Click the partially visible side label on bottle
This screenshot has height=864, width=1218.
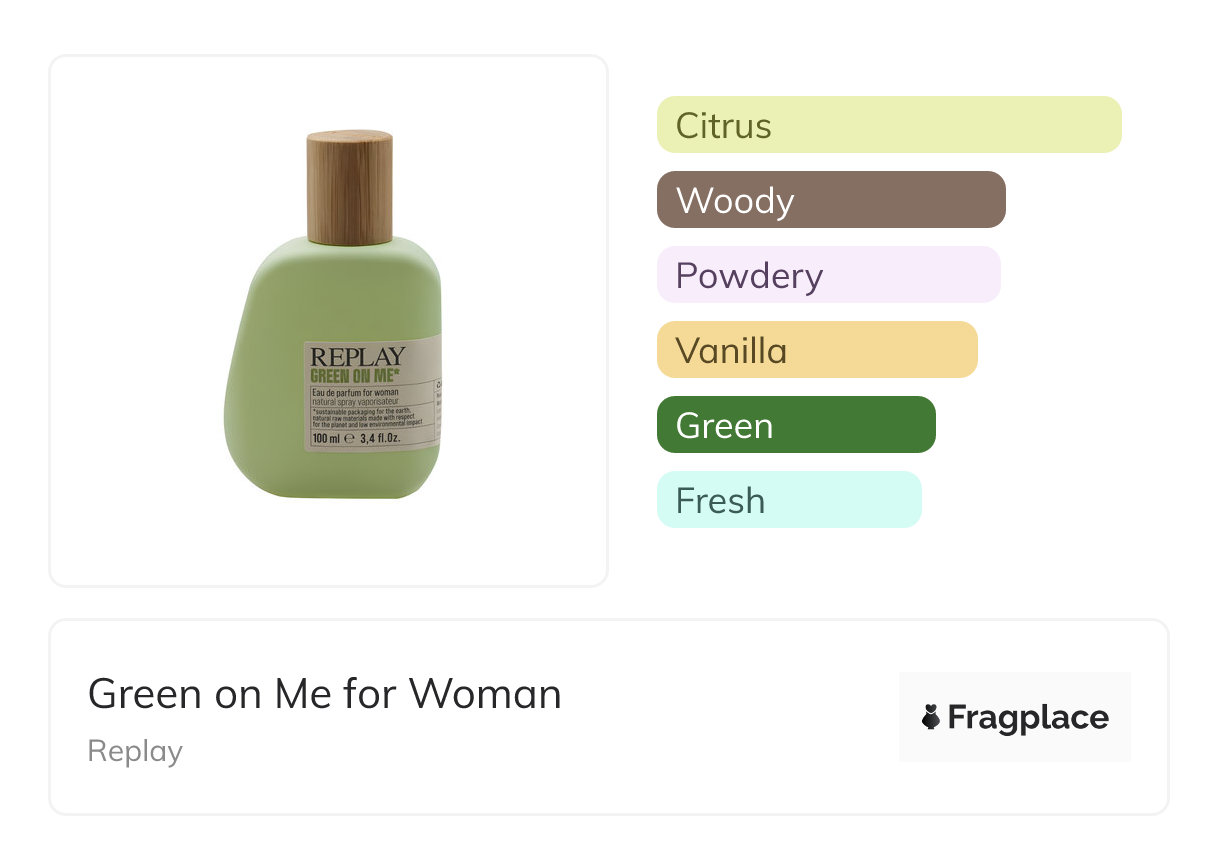438,400
